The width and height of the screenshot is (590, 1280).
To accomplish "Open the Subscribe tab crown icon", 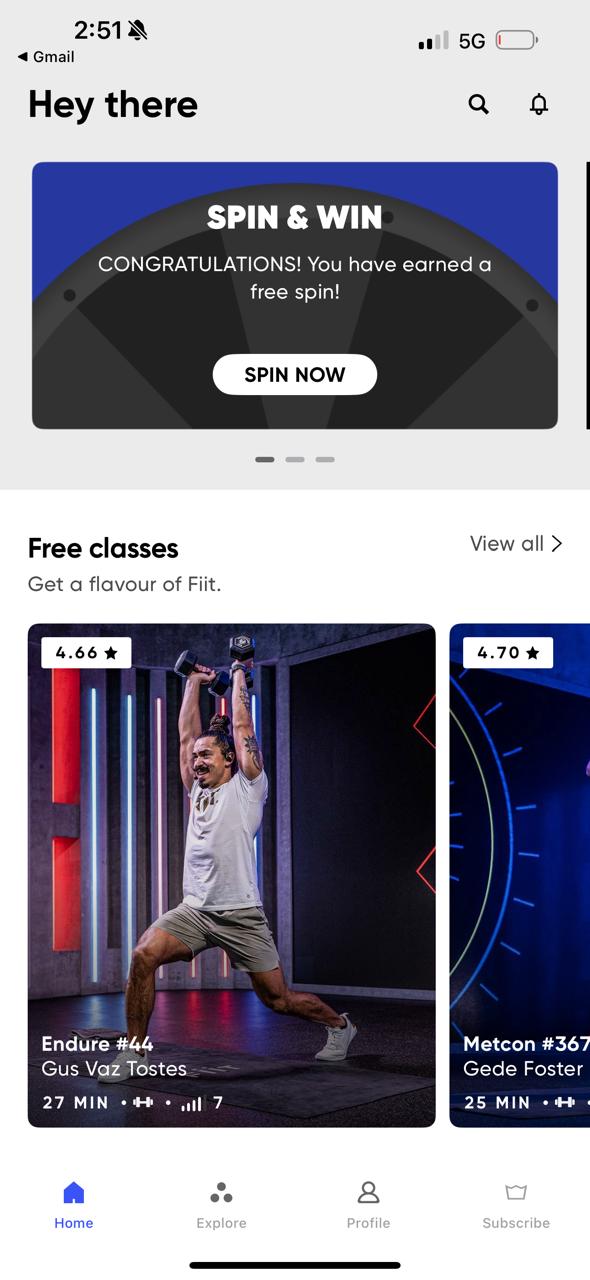I will coord(516,1192).
